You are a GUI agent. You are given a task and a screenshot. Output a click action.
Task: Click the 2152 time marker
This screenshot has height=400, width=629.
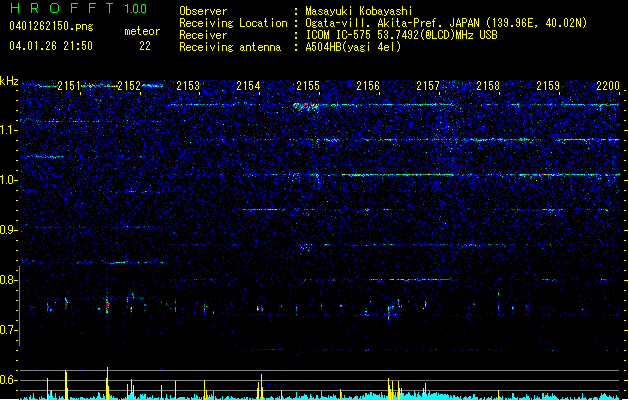129,86
